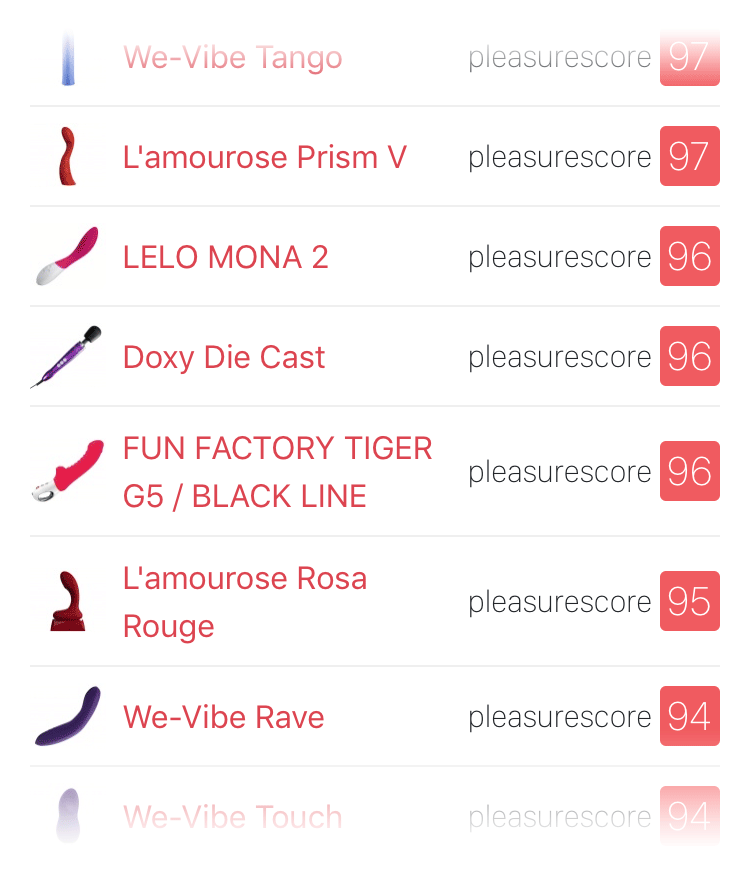Open the L'amourose Prism V link
This screenshot has width=750, height=878.
[x=264, y=157]
